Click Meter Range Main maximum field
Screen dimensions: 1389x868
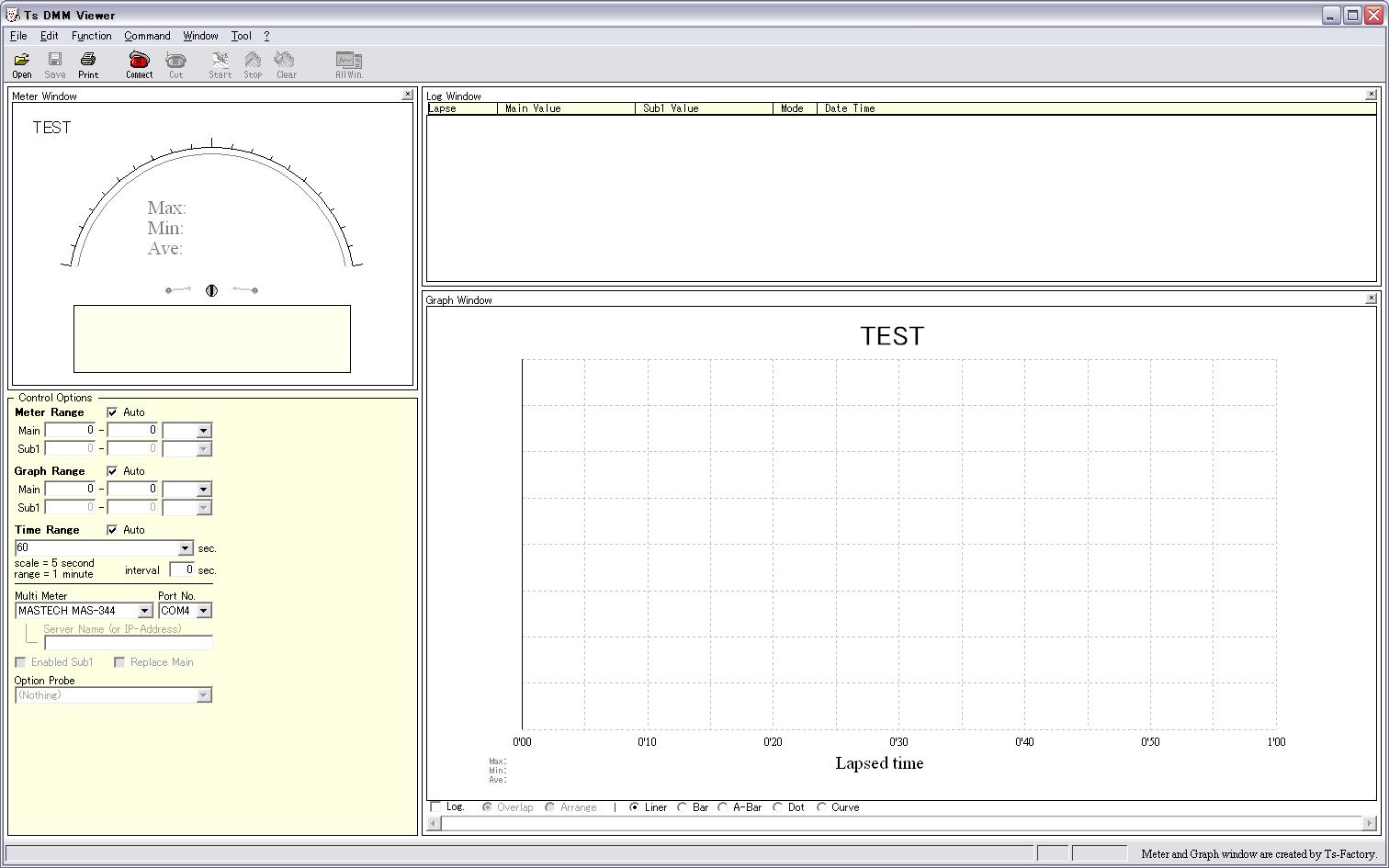(x=132, y=431)
